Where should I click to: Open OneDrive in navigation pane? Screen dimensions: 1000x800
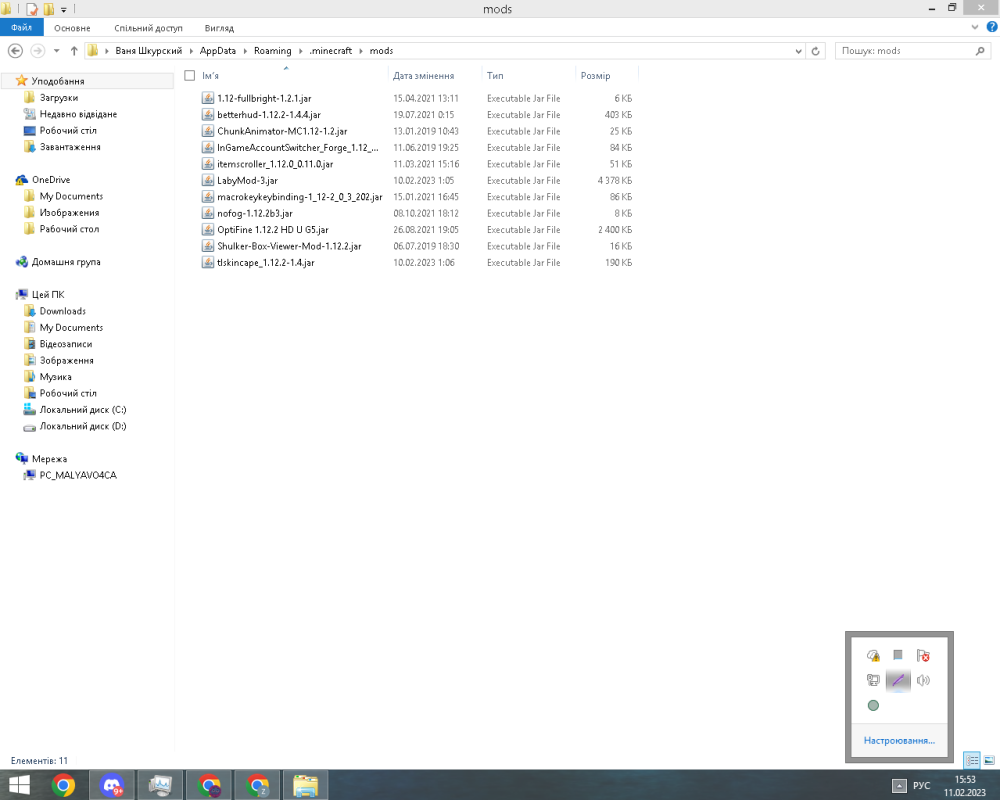[x=51, y=180]
